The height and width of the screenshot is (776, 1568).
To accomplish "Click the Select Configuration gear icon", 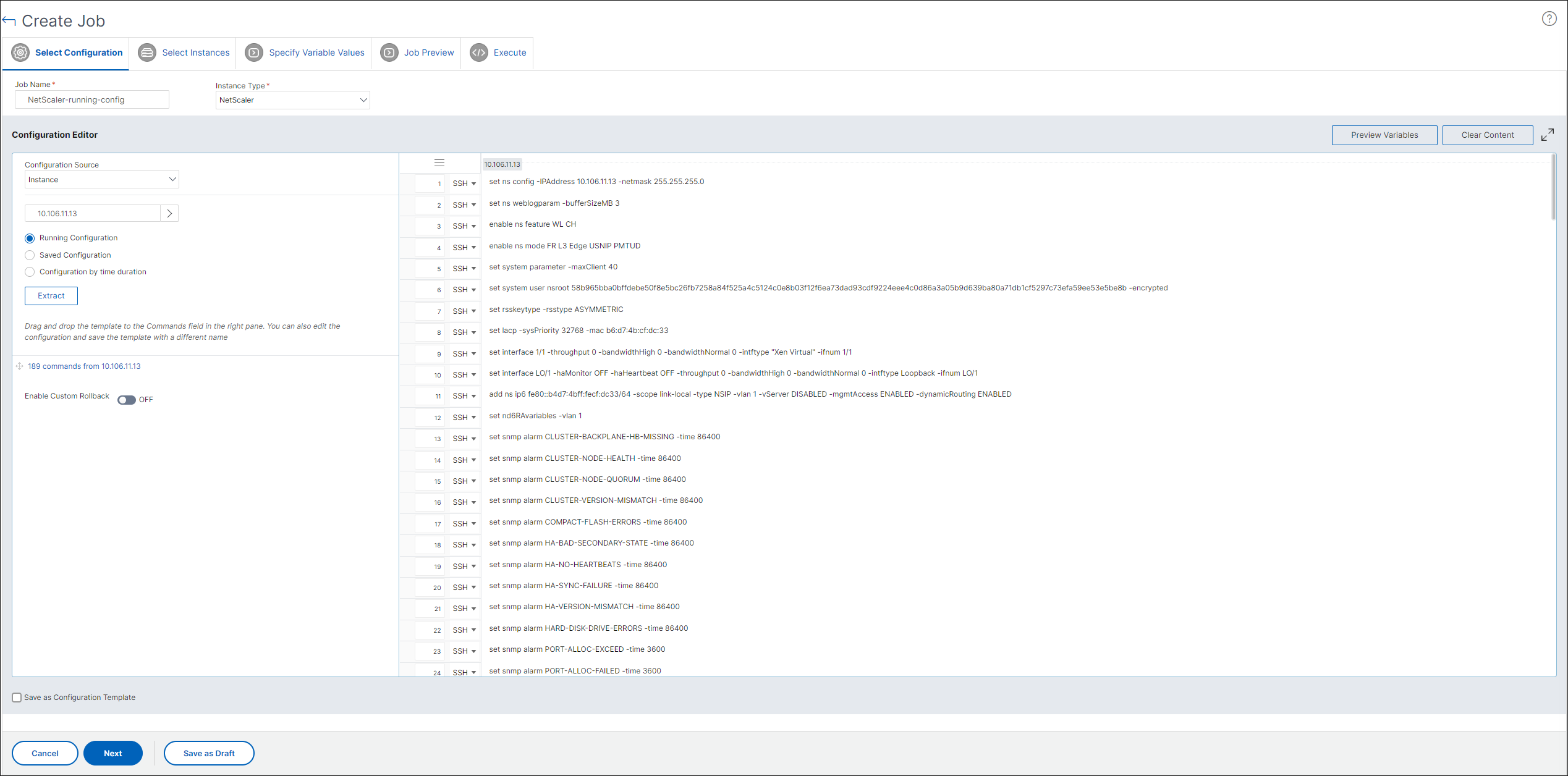I will point(20,53).
